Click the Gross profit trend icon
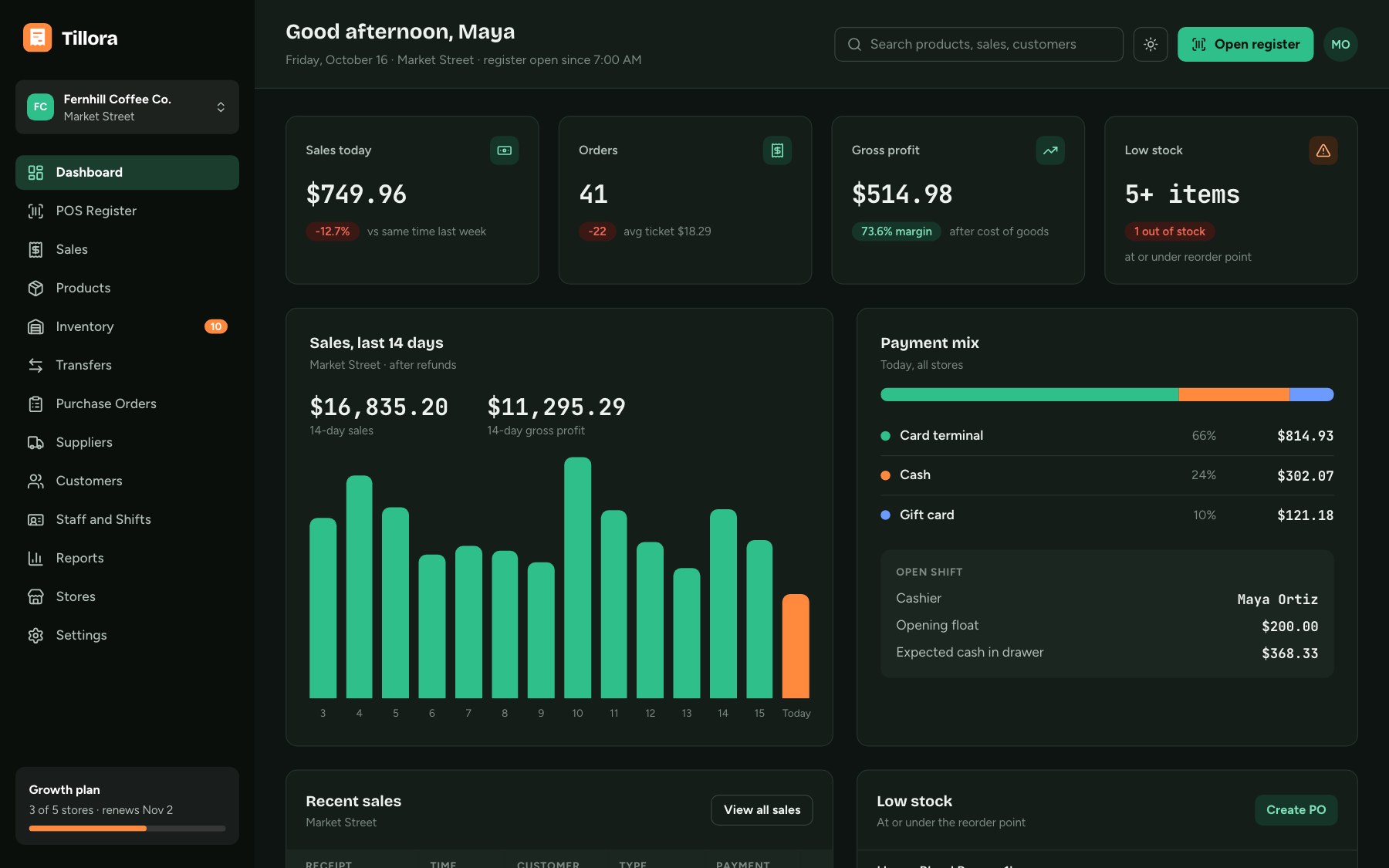This screenshot has width=1389, height=868. click(1050, 150)
